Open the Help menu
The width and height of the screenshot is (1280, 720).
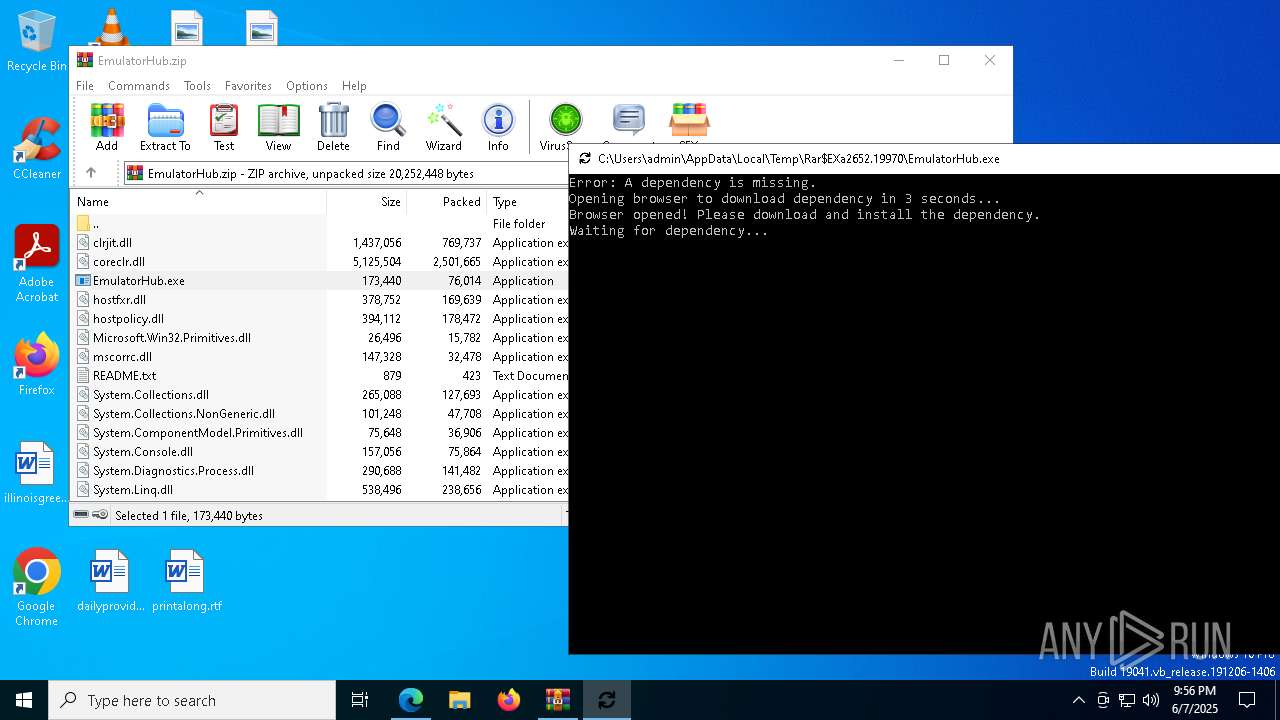[354, 86]
